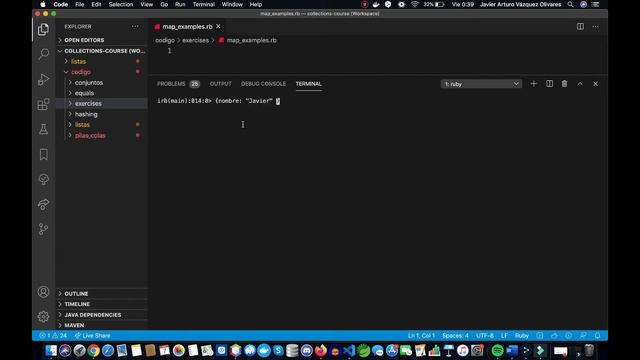
Task: Open Google Chrome from the Dock
Action: [93, 351]
